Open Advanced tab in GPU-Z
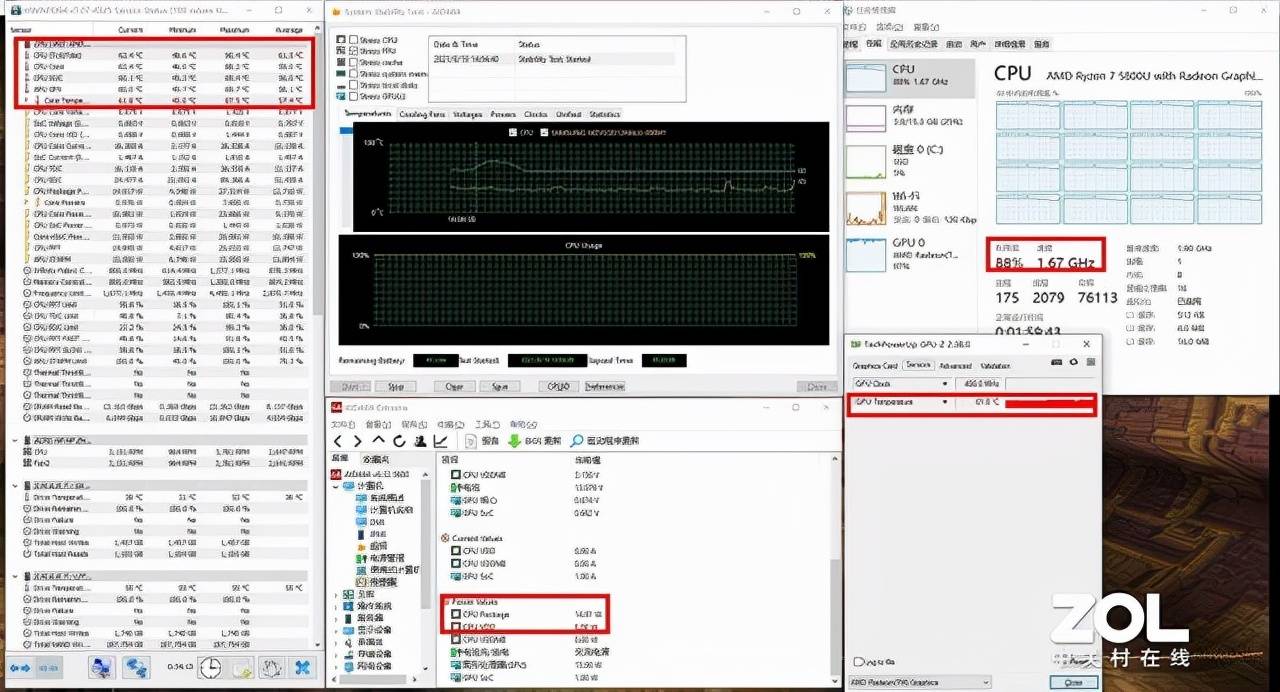Viewport: 1280px width, 692px height. click(x=955, y=365)
